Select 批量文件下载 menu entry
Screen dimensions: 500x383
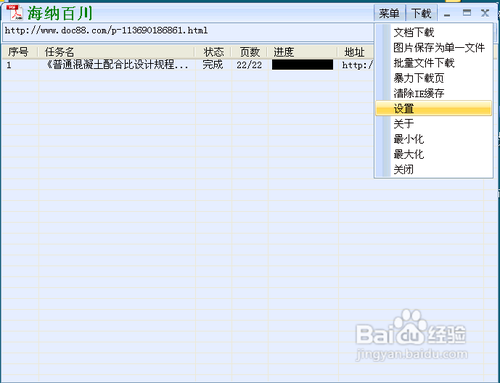pos(434,63)
